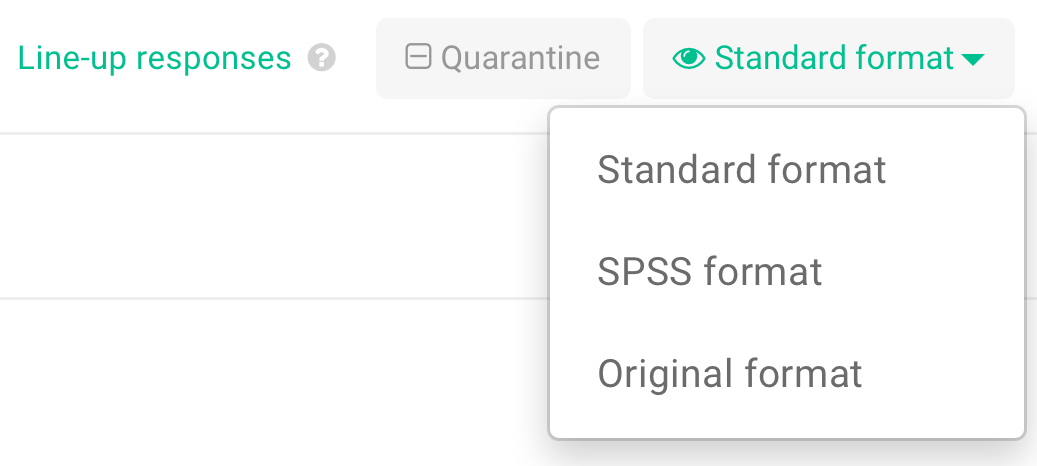Click the green caret arrow icon
The height and width of the screenshot is (466, 1037).
pos(972,60)
